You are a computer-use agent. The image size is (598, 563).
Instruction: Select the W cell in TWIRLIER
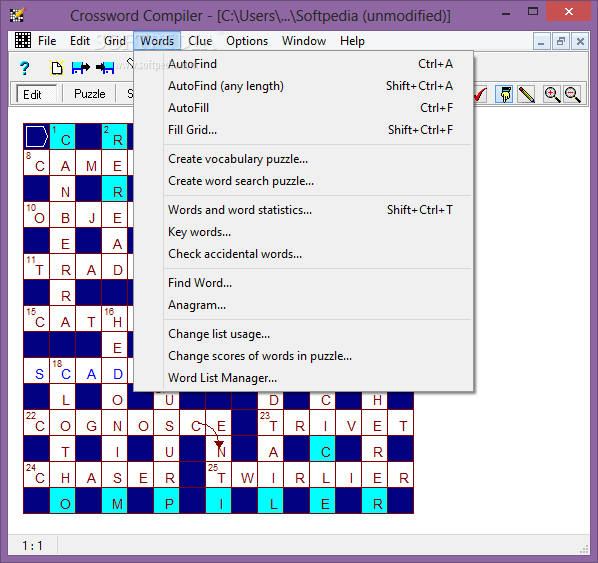[244, 475]
